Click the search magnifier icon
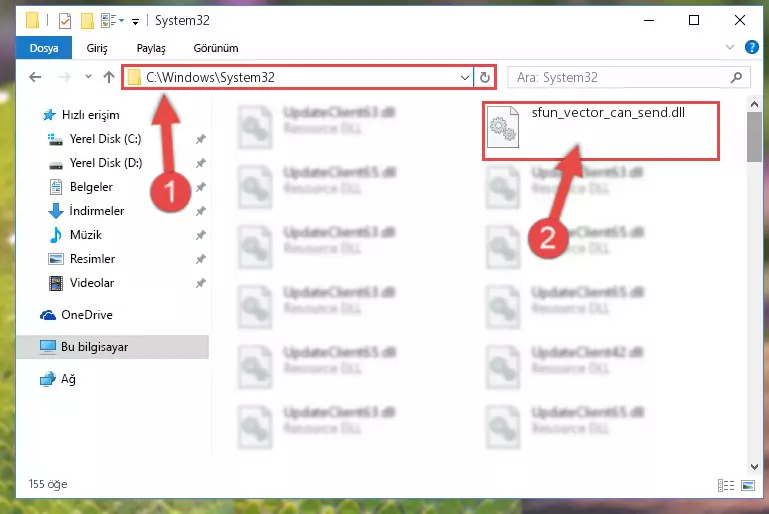769x514 pixels. pos(736,77)
